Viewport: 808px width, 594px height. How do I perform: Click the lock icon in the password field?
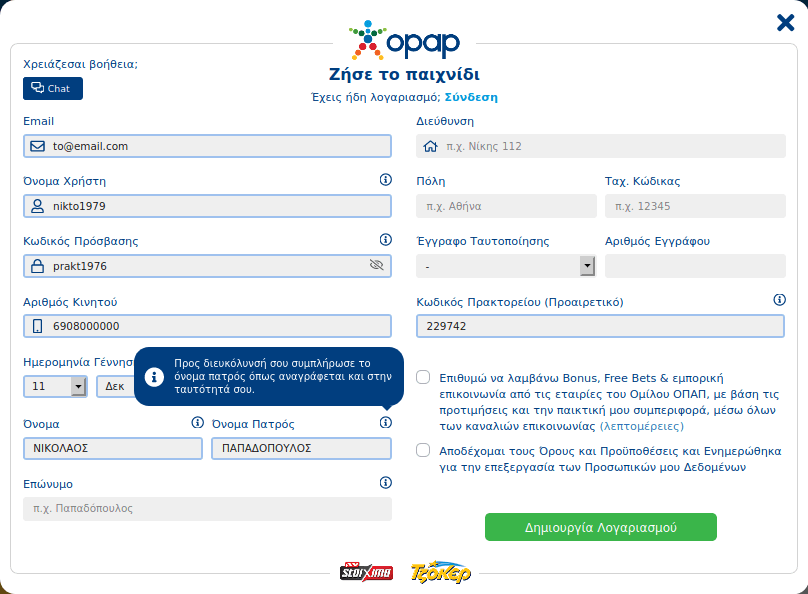click(x=38, y=266)
